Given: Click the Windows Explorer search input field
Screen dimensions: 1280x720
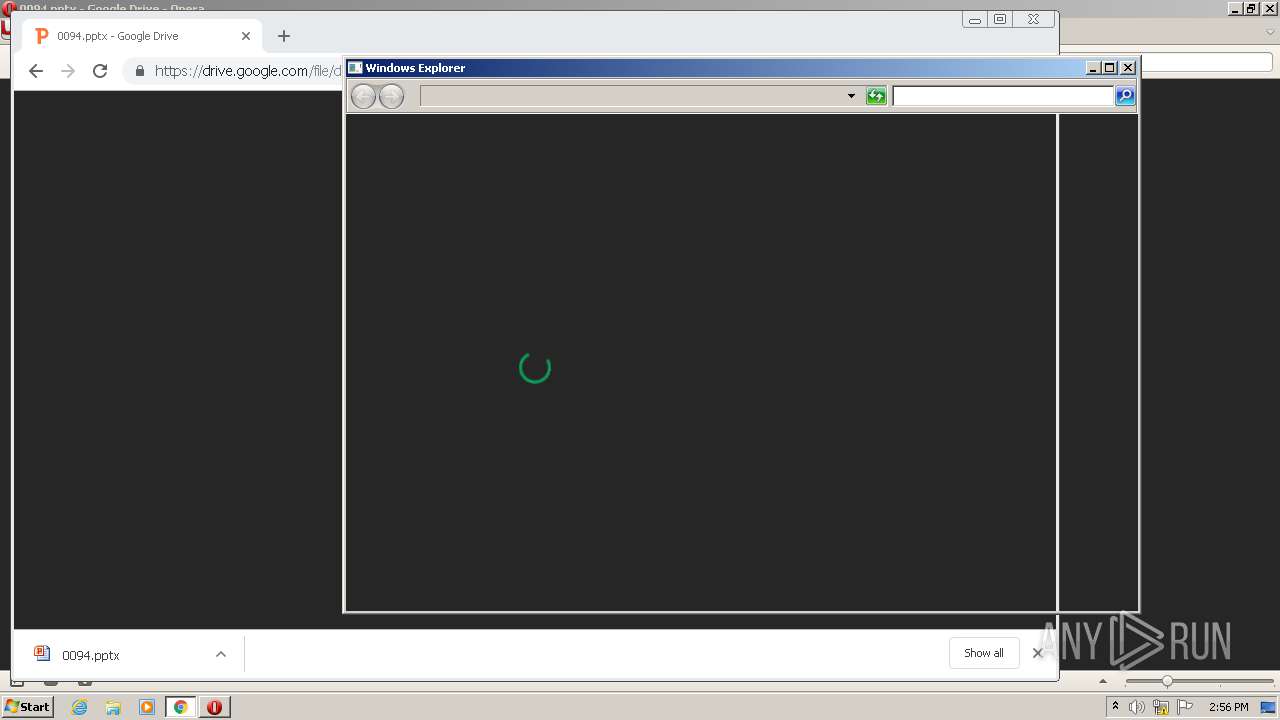Looking at the screenshot, I should (1003, 96).
